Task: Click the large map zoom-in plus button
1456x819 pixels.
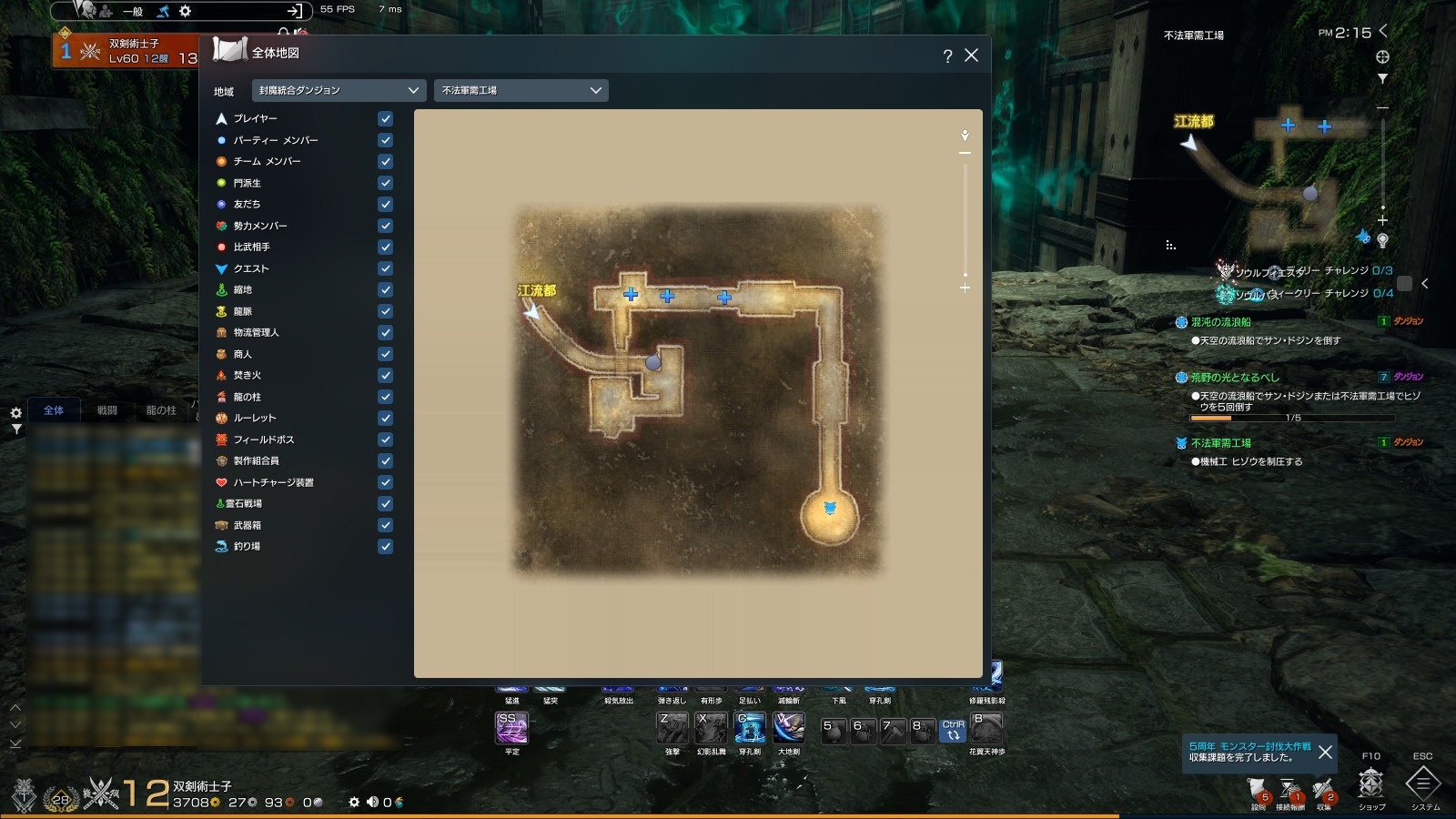Action: [x=965, y=288]
